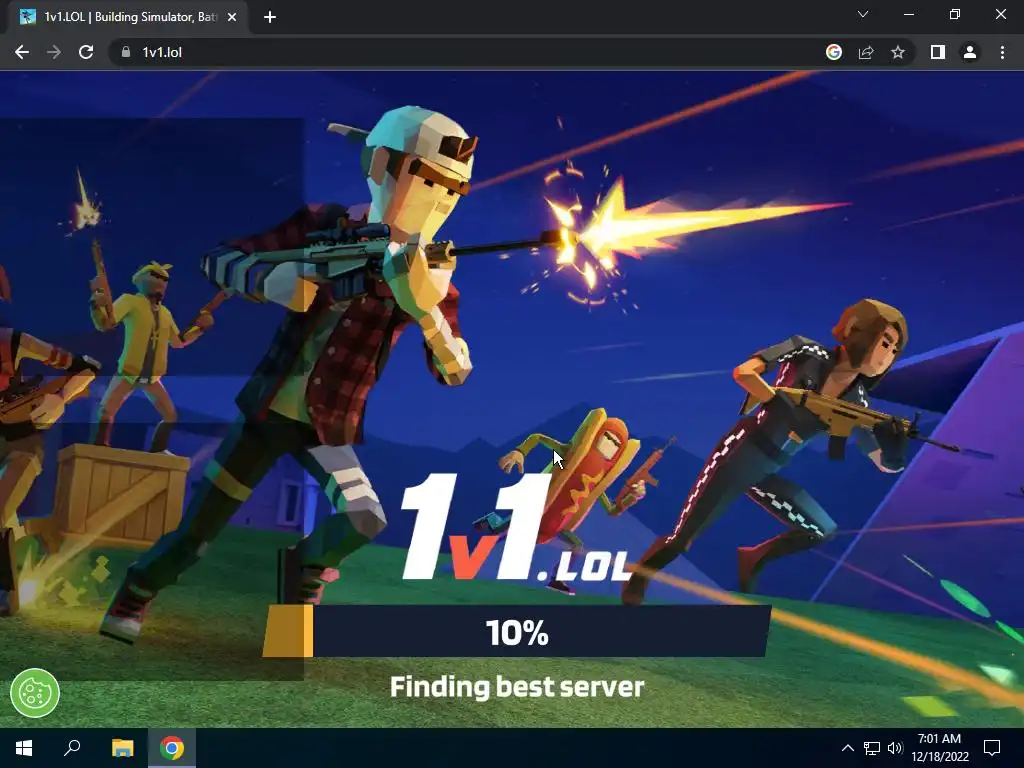View site information via the lock icon
The height and width of the screenshot is (768, 1024).
tap(126, 52)
